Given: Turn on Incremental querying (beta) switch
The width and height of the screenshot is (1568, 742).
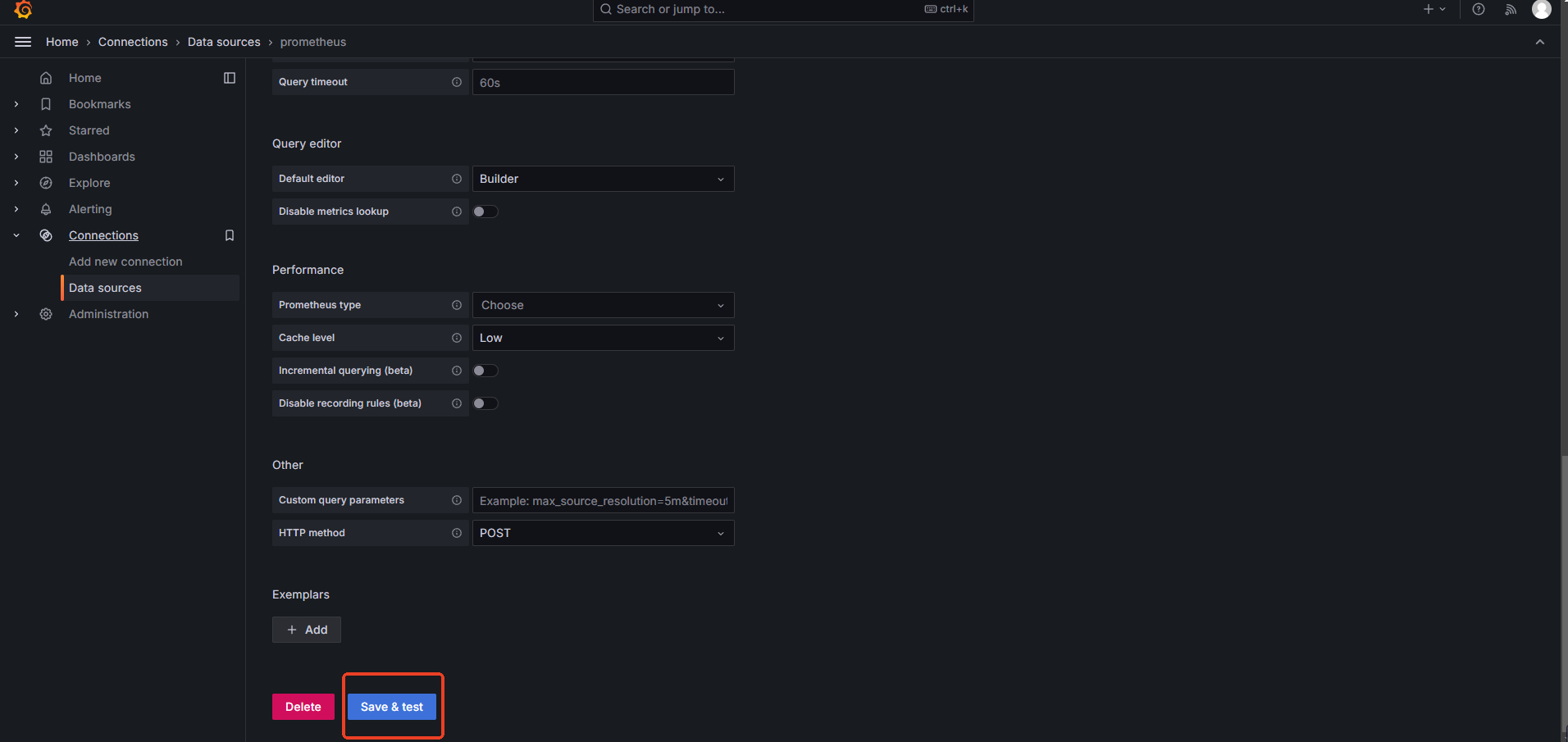Looking at the screenshot, I should [x=485, y=371].
